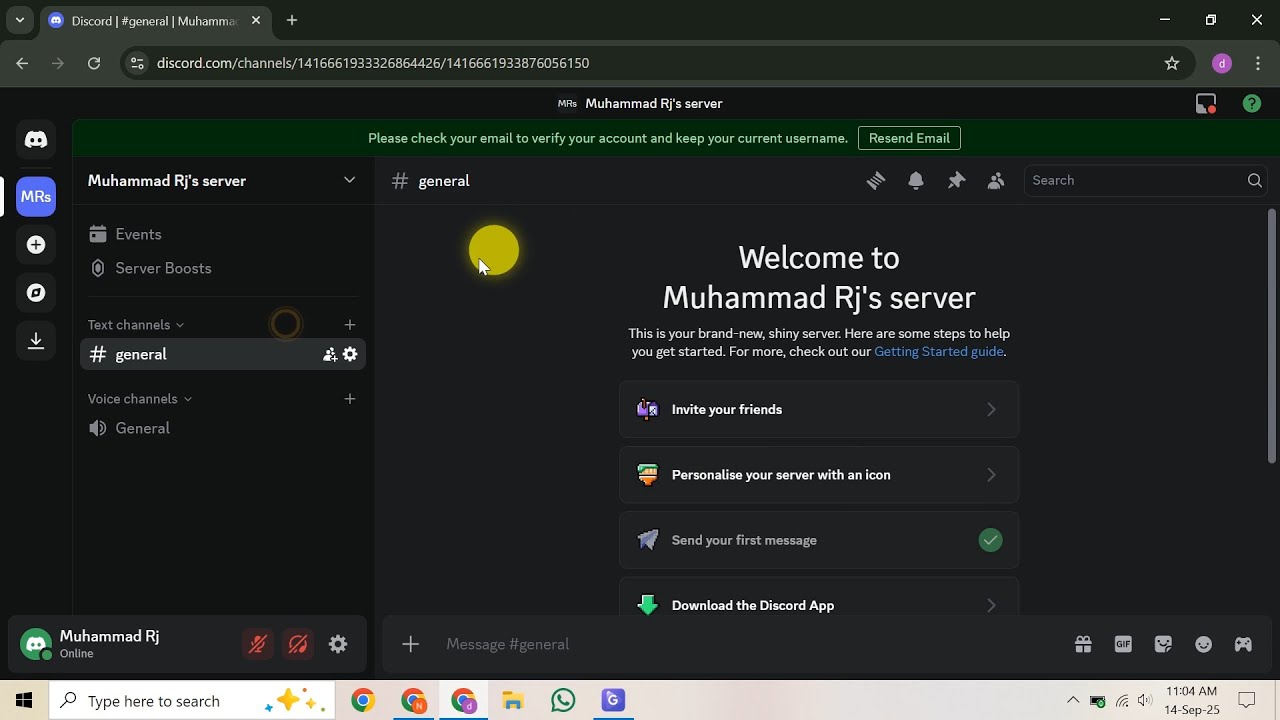The image size is (1280, 720).
Task: Click Windows taskbar search box
Action: point(190,701)
